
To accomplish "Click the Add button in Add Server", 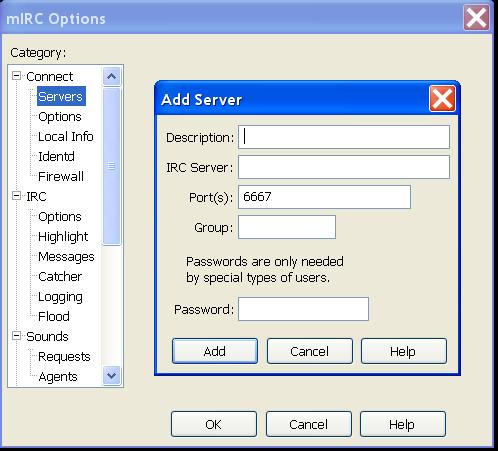I will [215, 351].
